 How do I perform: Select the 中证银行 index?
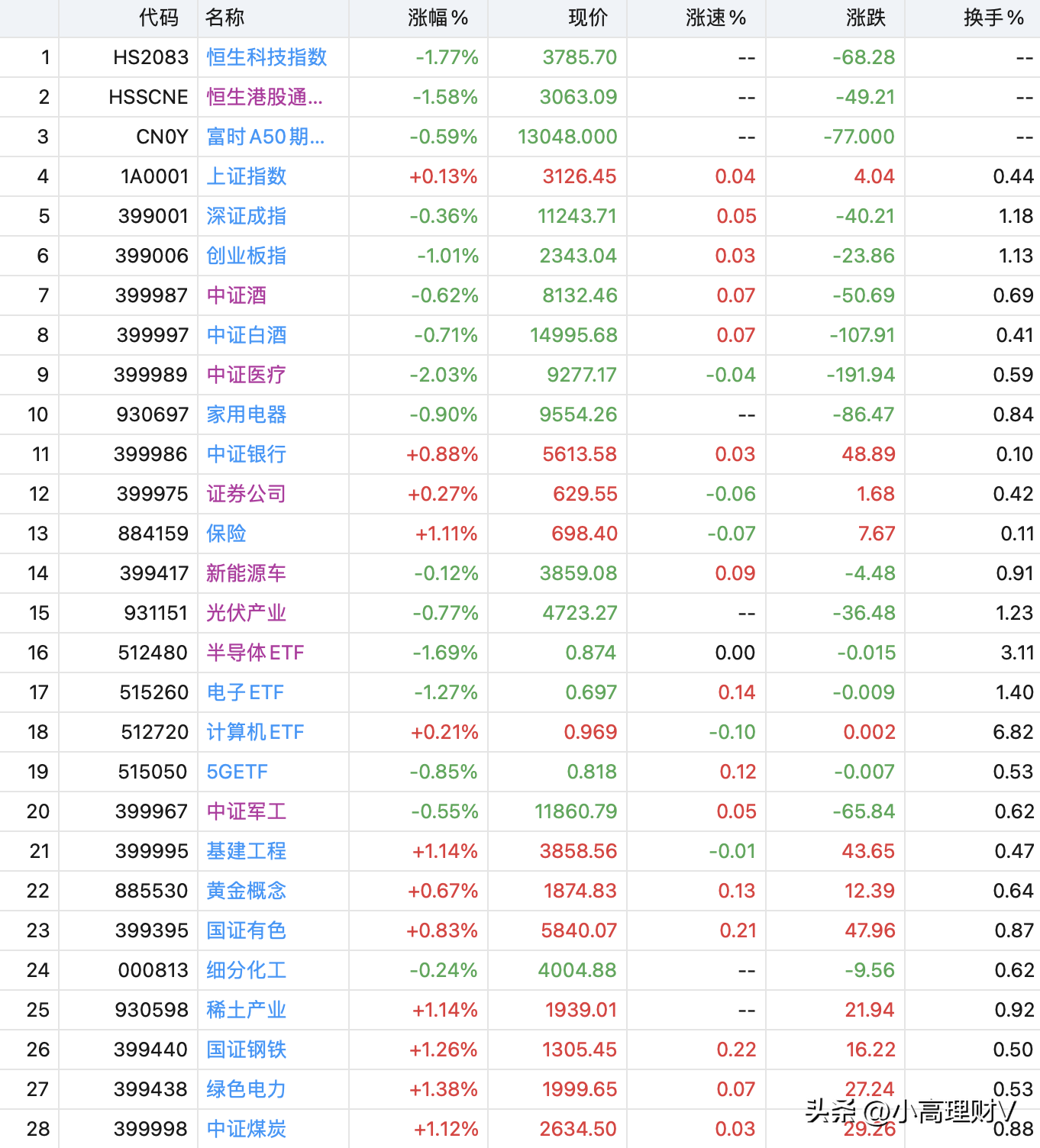[x=245, y=454]
